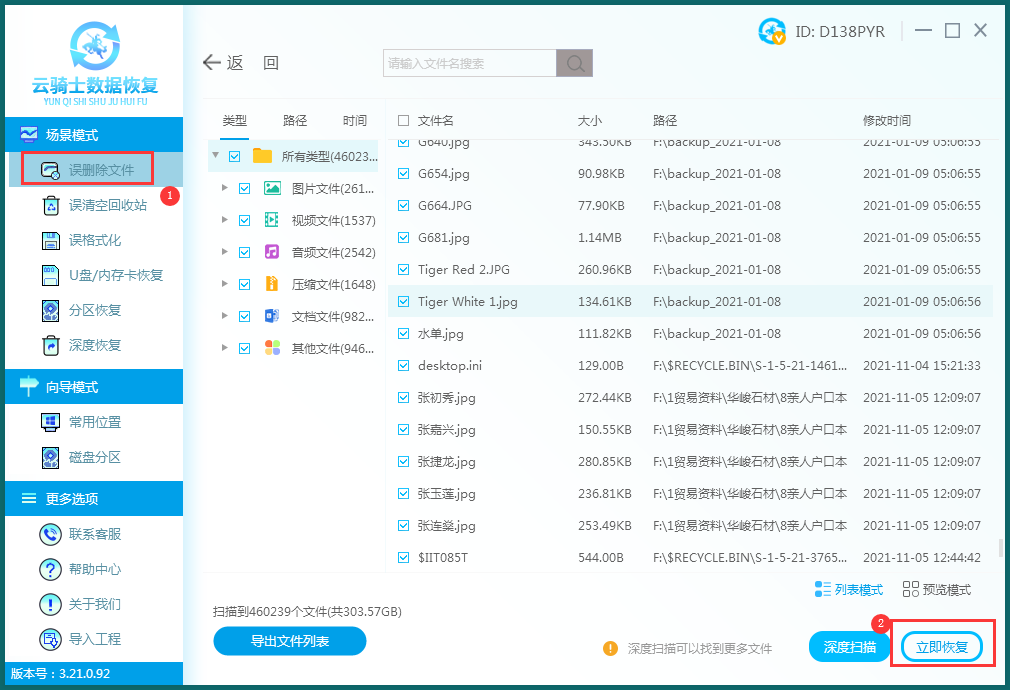Uncheck the Tiger Red 2.JPG checkbox
Image resolution: width=1010 pixels, height=690 pixels.
point(403,269)
